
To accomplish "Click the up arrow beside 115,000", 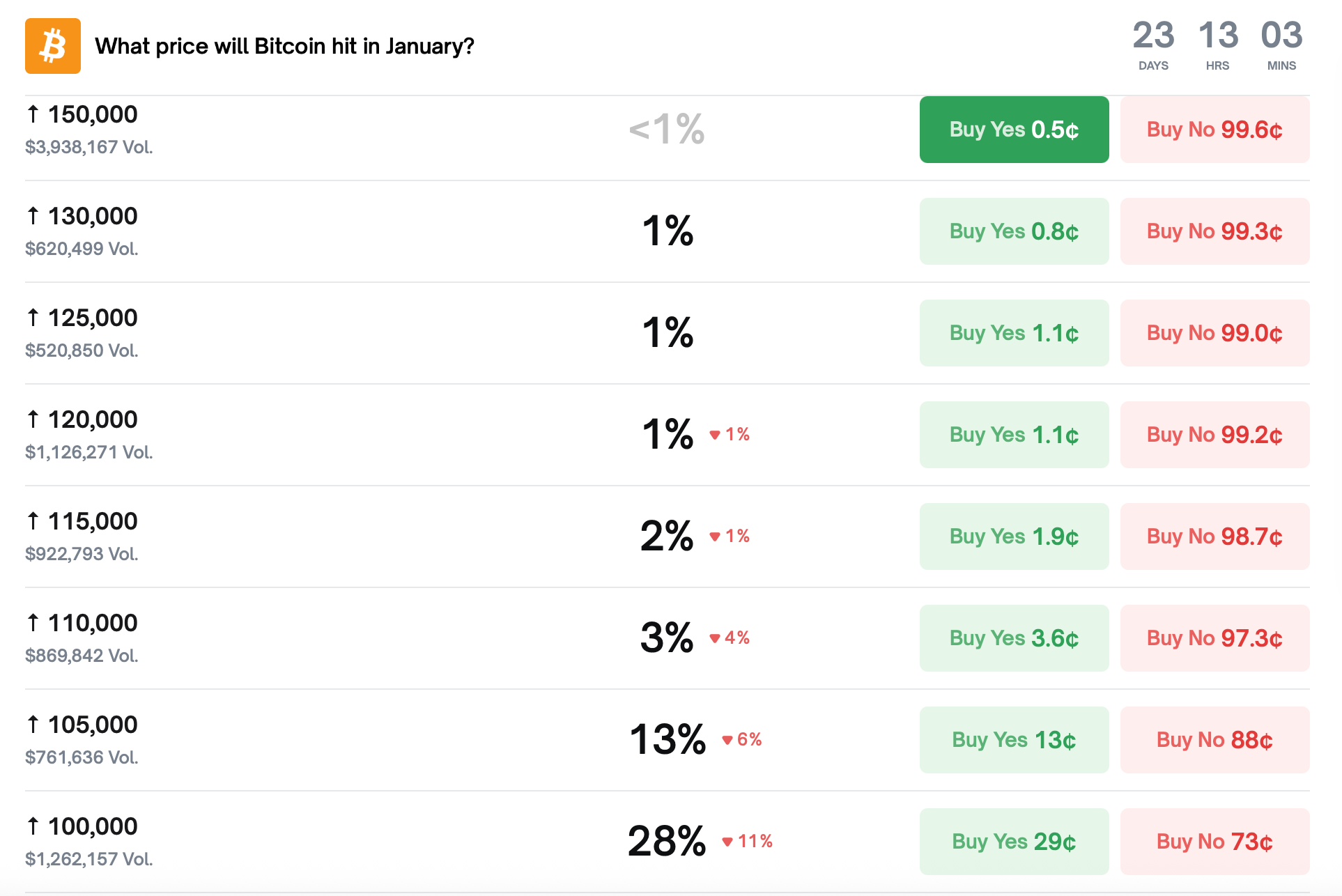I will [33, 520].
